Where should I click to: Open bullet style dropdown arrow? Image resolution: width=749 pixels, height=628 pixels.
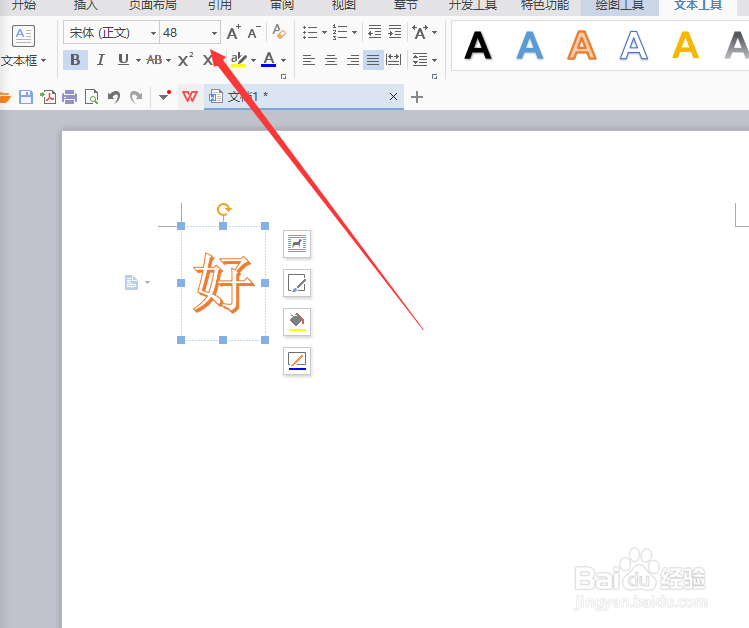point(324,32)
